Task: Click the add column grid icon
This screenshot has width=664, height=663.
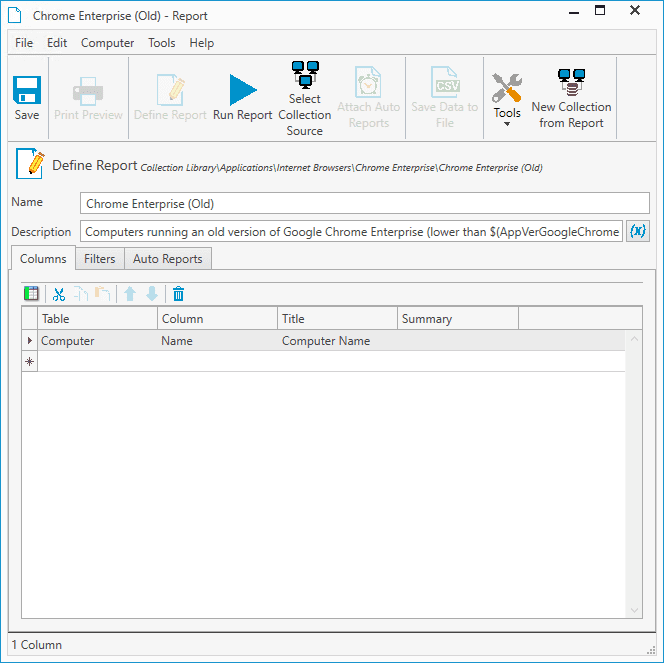Action: click(x=31, y=293)
